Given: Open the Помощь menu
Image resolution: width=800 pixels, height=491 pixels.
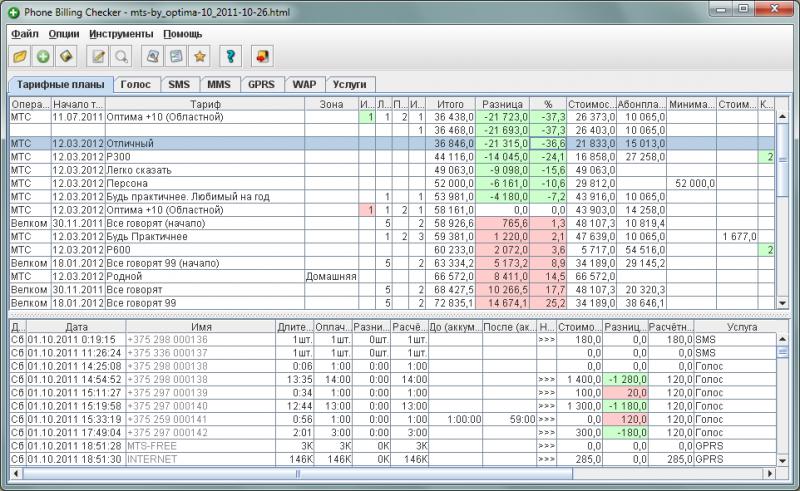Looking at the screenshot, I should [x=183, y=34].
